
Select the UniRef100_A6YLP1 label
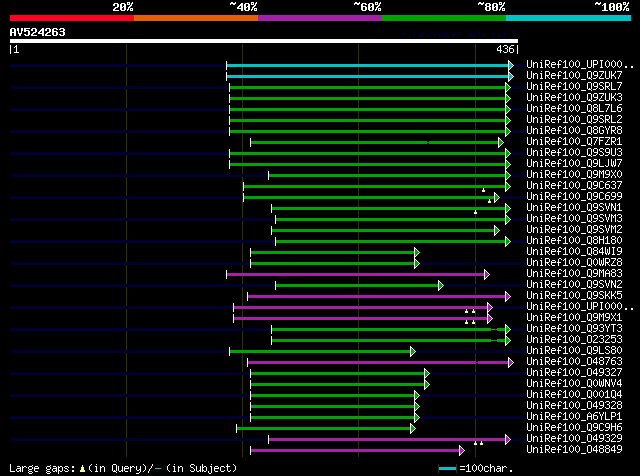click(574, 417)
